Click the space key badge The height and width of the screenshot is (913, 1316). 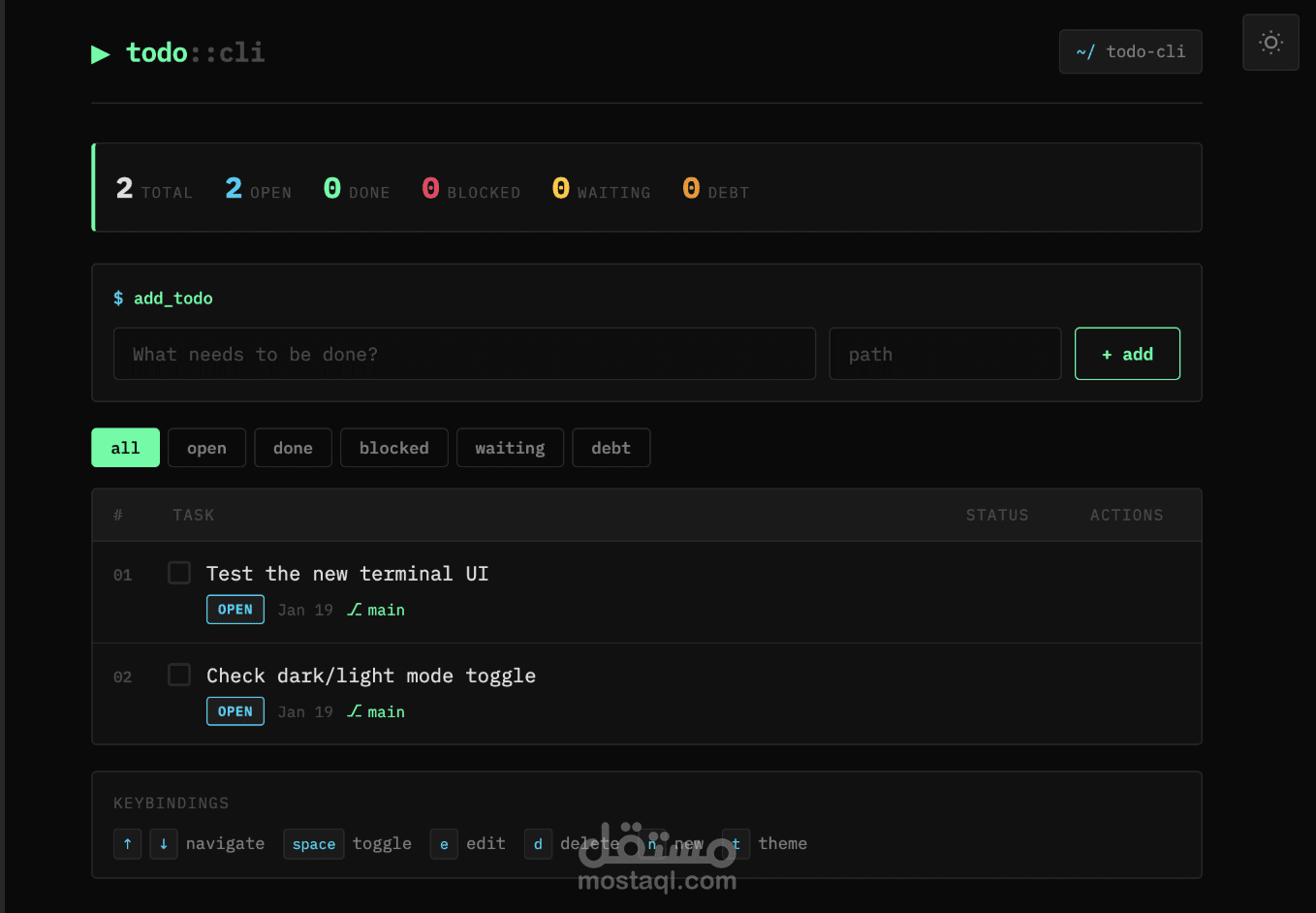(314, 844)
